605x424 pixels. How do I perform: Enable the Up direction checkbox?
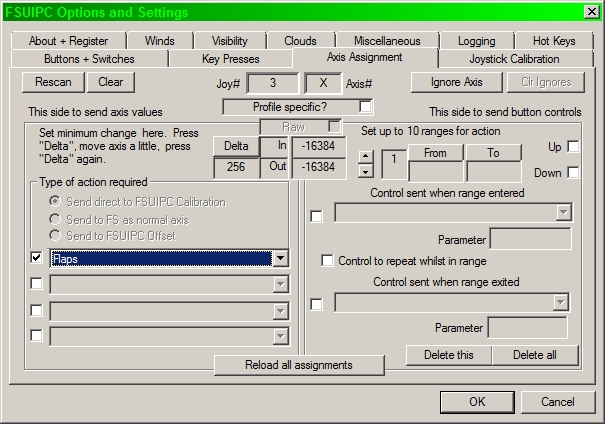[573, 147]
